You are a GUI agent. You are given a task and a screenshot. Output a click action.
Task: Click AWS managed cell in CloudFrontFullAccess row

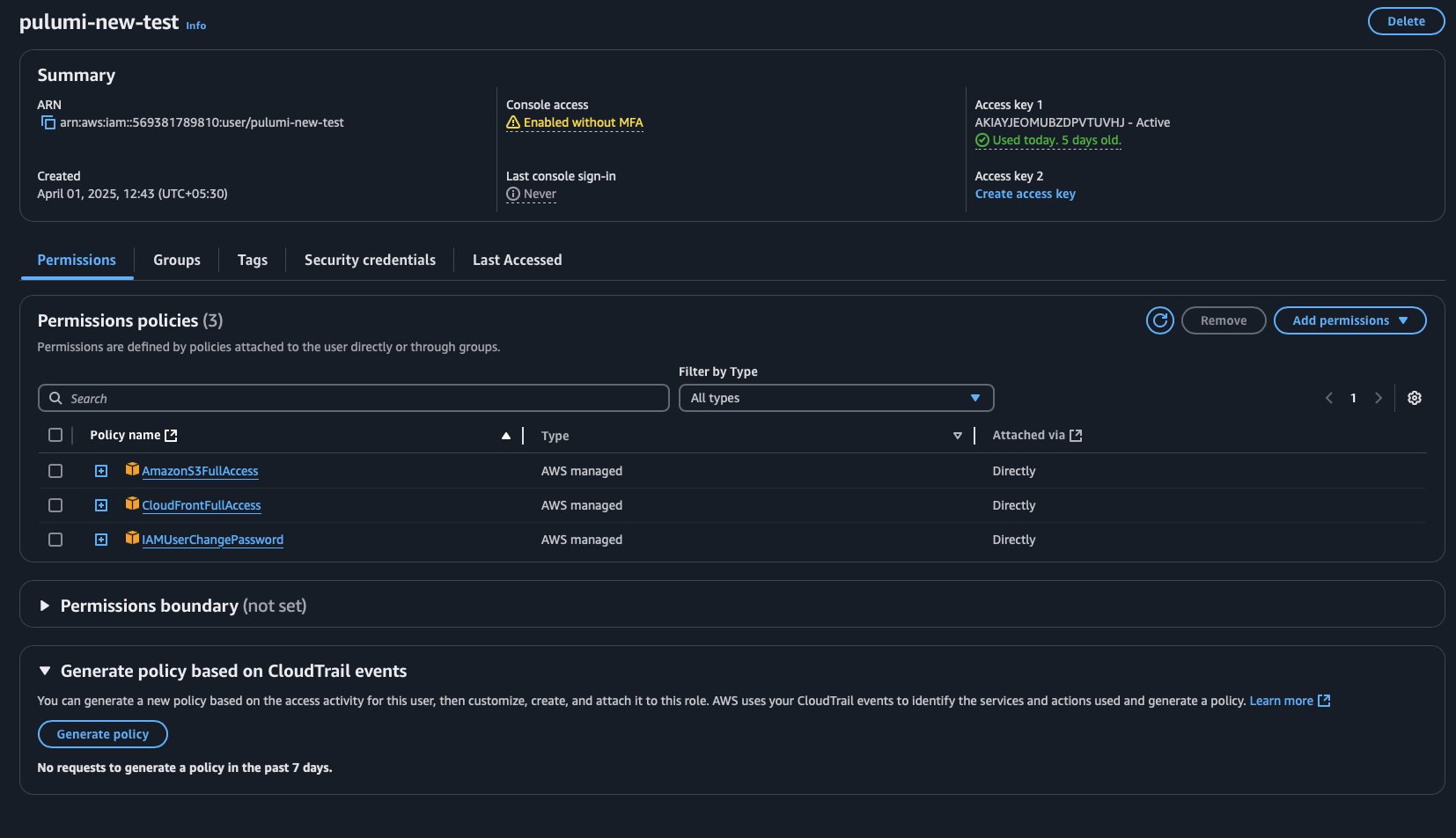[x=582, y=505]
